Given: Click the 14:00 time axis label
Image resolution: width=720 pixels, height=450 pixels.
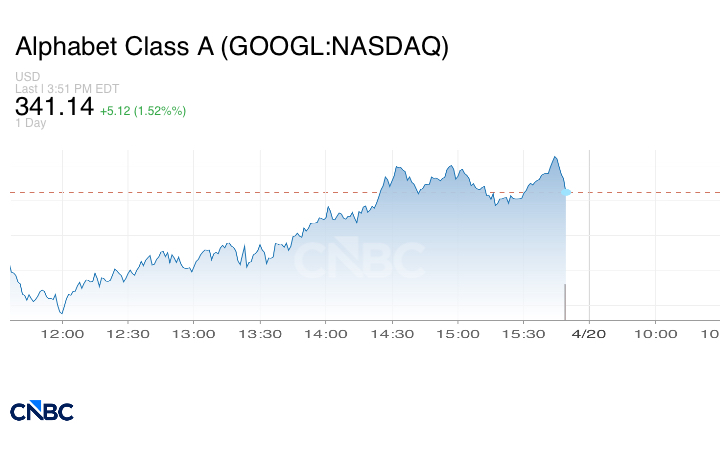Looking at the screenshot, I should click(327, 333).
